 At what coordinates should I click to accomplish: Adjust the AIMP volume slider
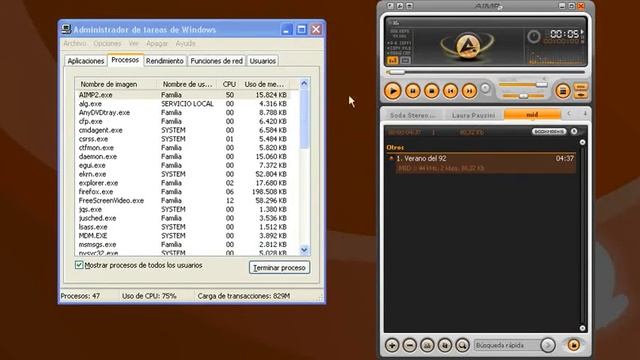(x=523, y=84)
